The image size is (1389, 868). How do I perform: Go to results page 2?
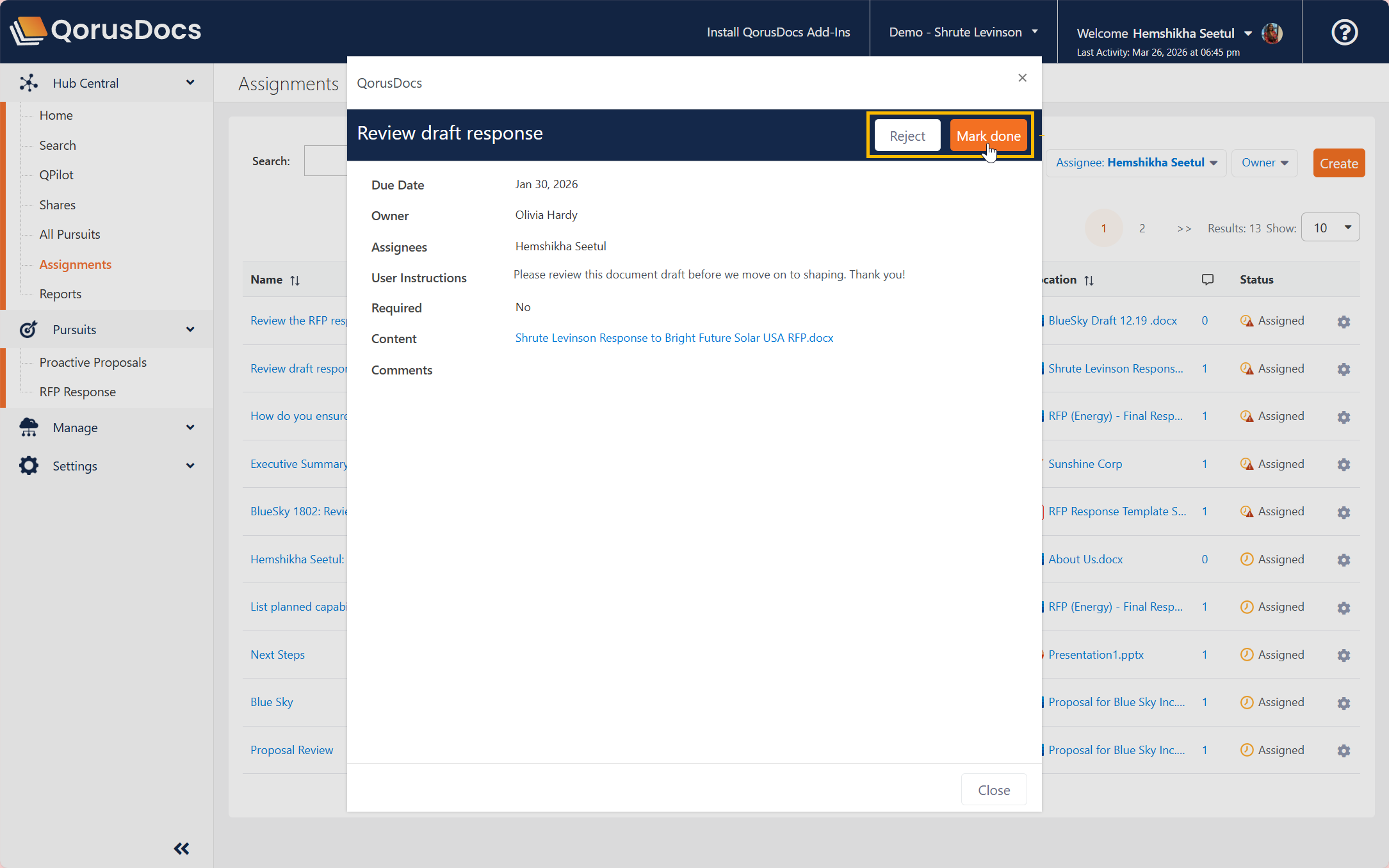(1142, 229)
